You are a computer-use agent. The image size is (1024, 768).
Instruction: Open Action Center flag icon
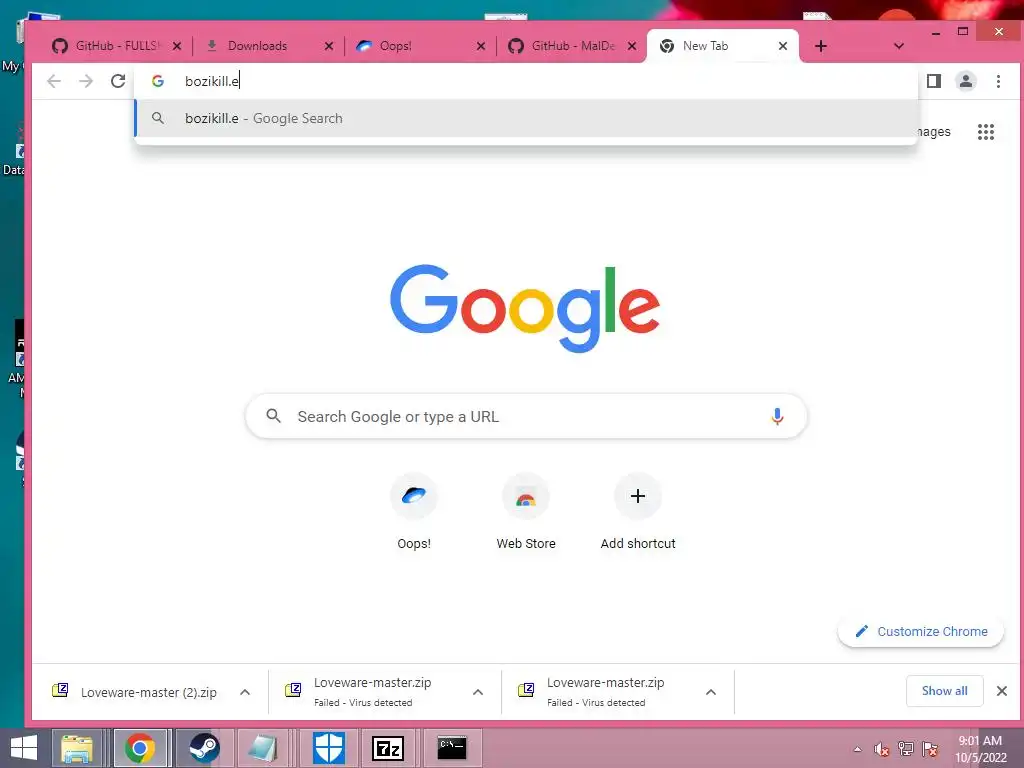pyautogui.click(x=930, y=749)
